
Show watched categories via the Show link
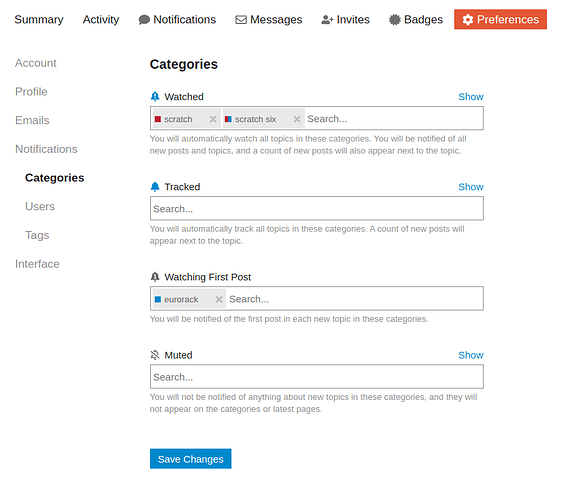tap(471, 97)
